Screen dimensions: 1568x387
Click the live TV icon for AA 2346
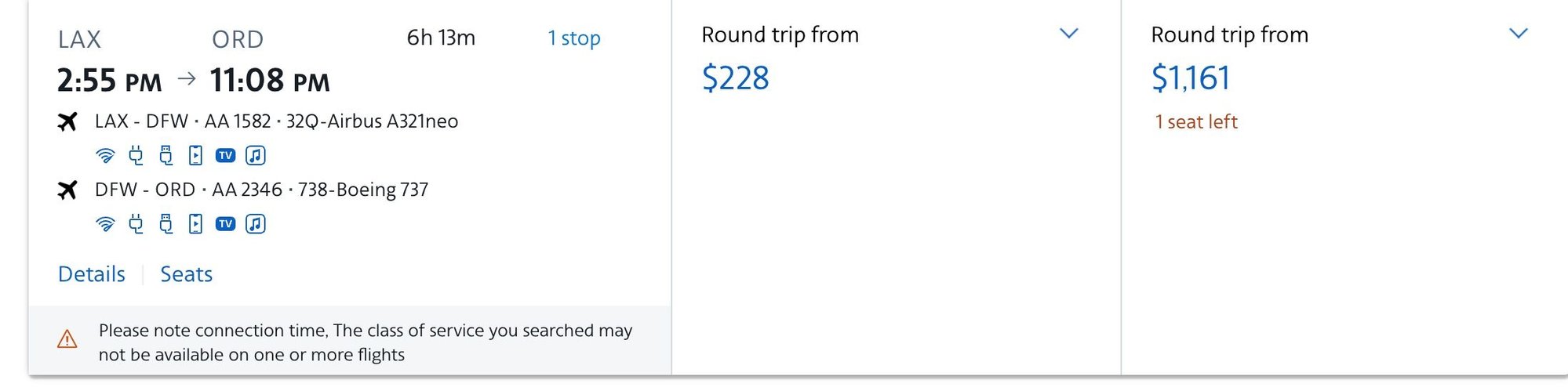pos(225,224)
